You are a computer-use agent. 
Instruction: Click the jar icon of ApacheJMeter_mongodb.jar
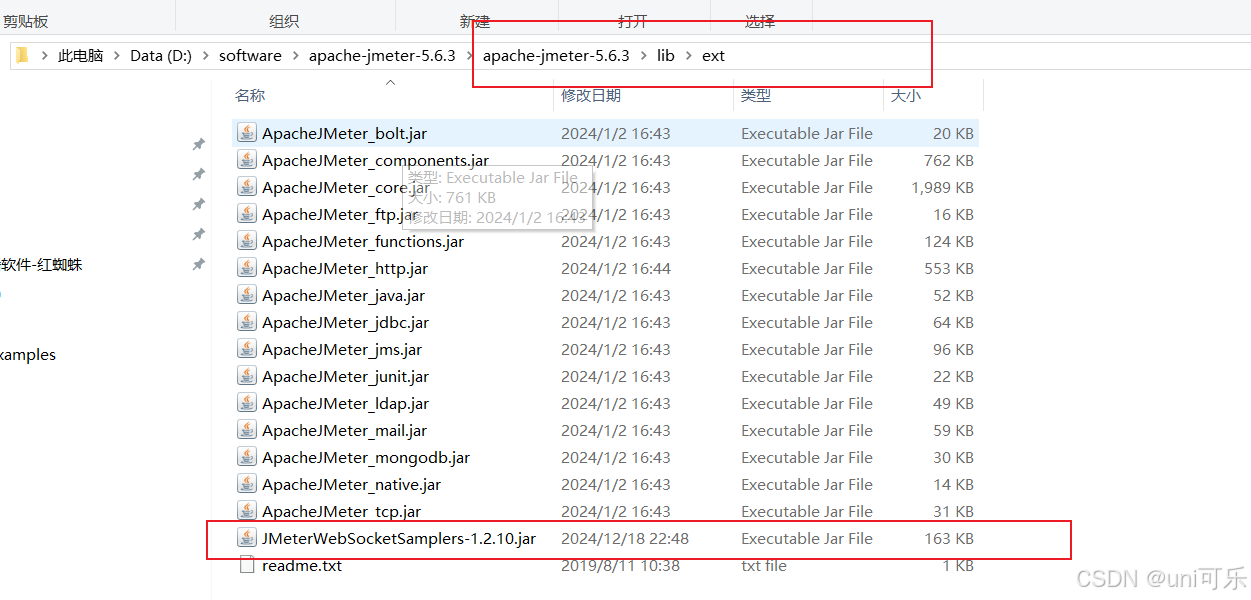[x=247, y=457]
